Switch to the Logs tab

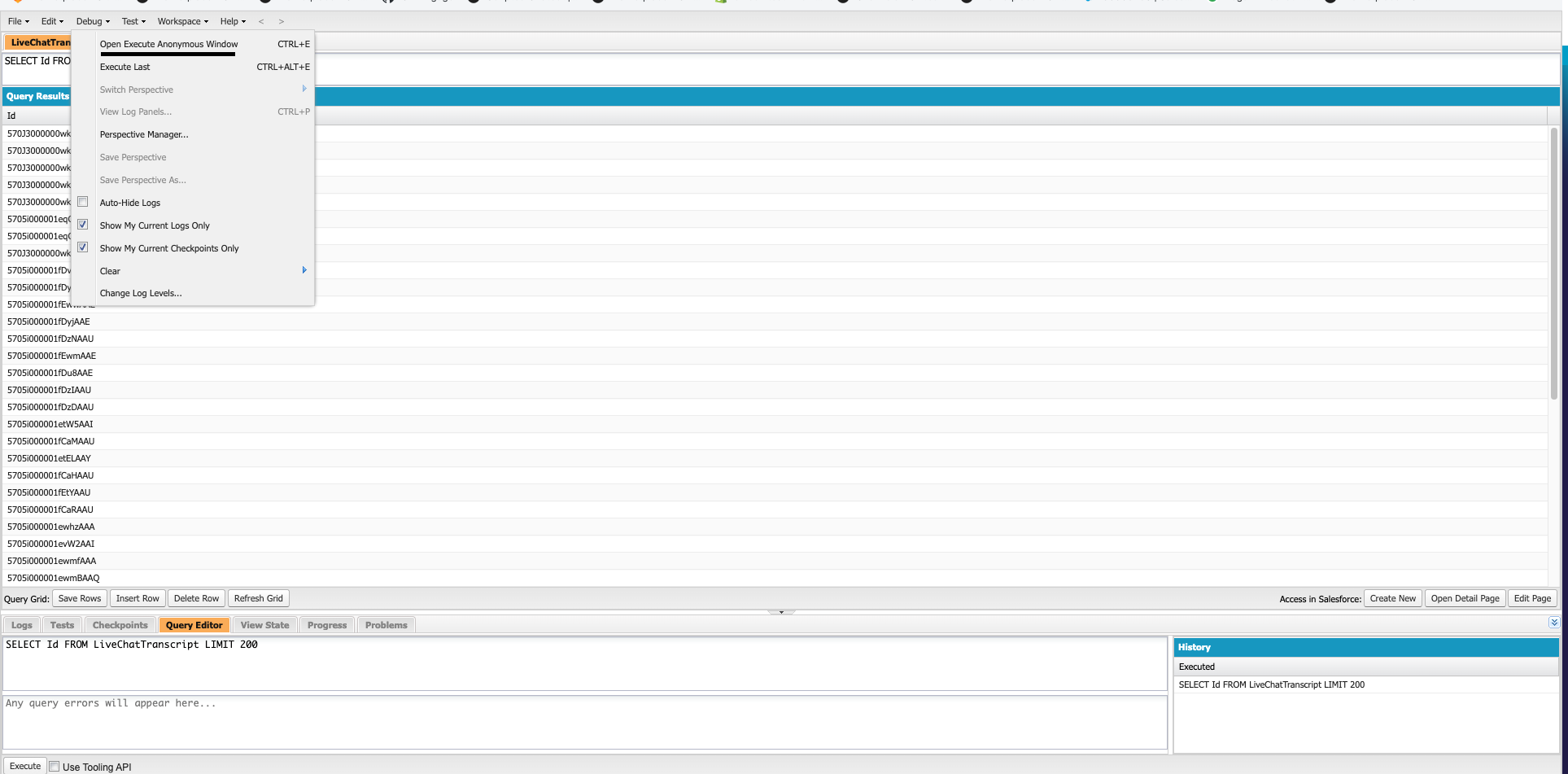tap(22, 625)
